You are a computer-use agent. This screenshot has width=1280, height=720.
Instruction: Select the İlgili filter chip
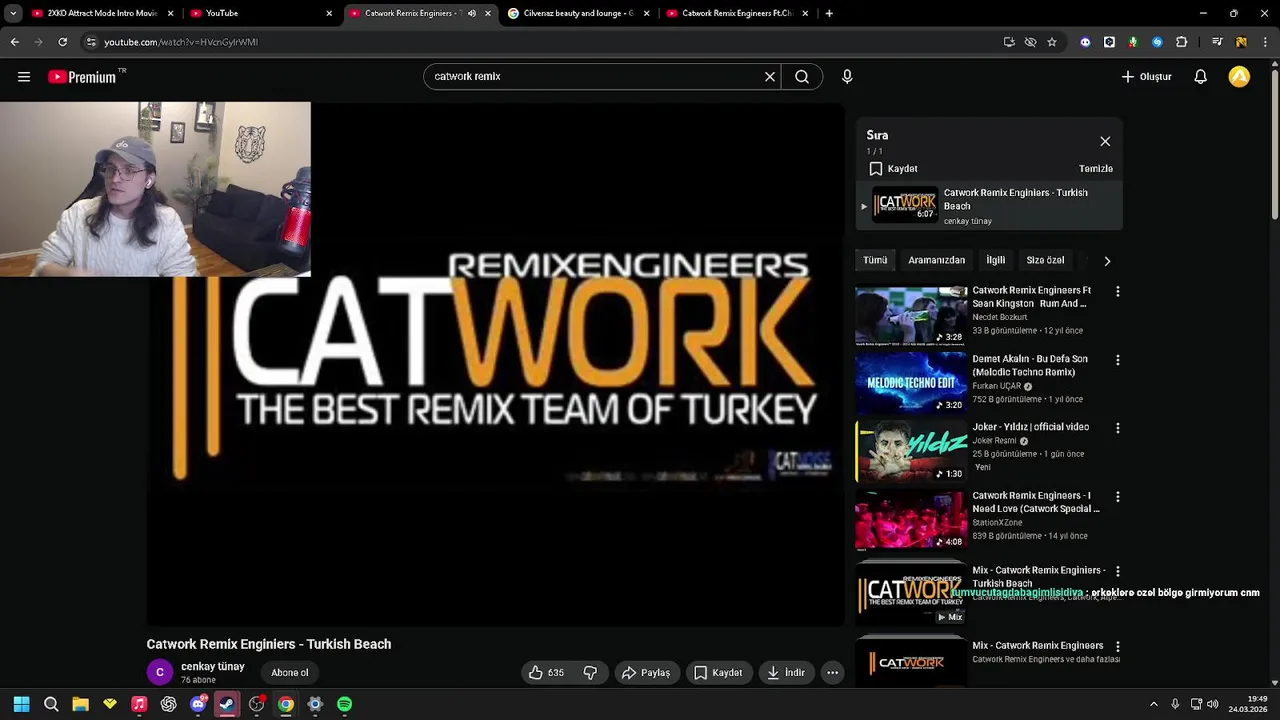tap(995, 260)
